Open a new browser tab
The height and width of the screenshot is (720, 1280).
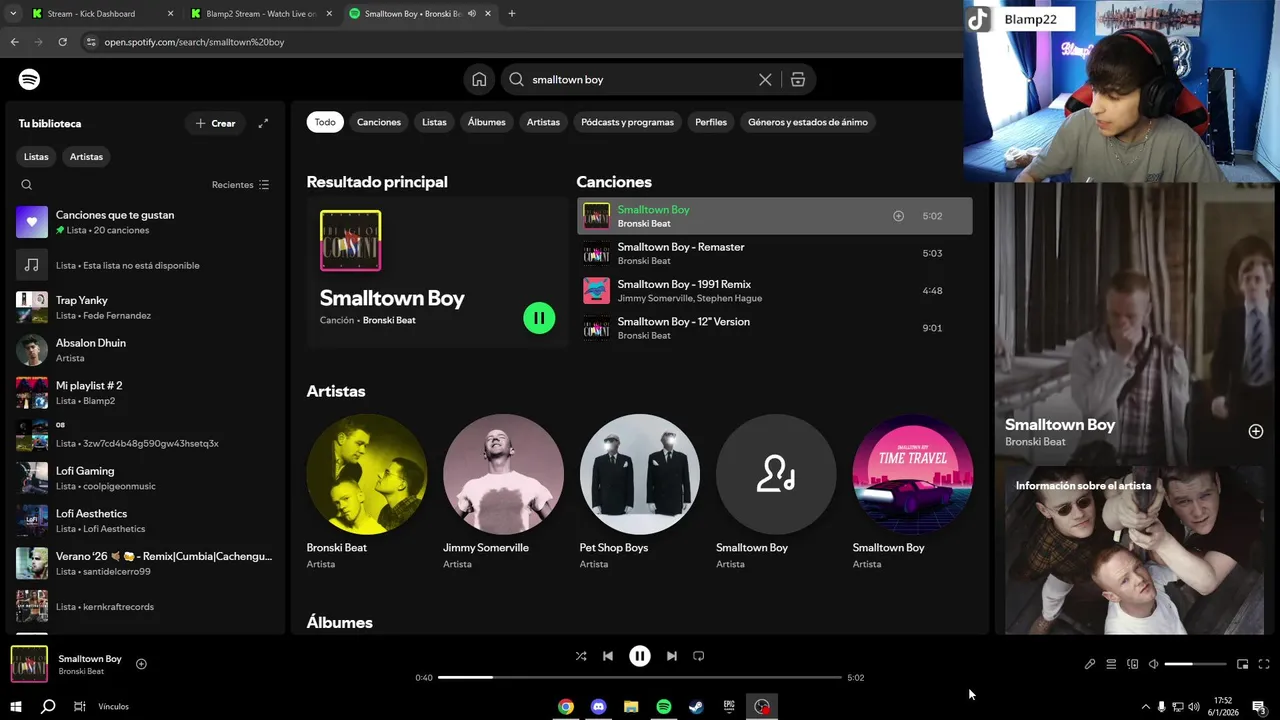point(512,14)
